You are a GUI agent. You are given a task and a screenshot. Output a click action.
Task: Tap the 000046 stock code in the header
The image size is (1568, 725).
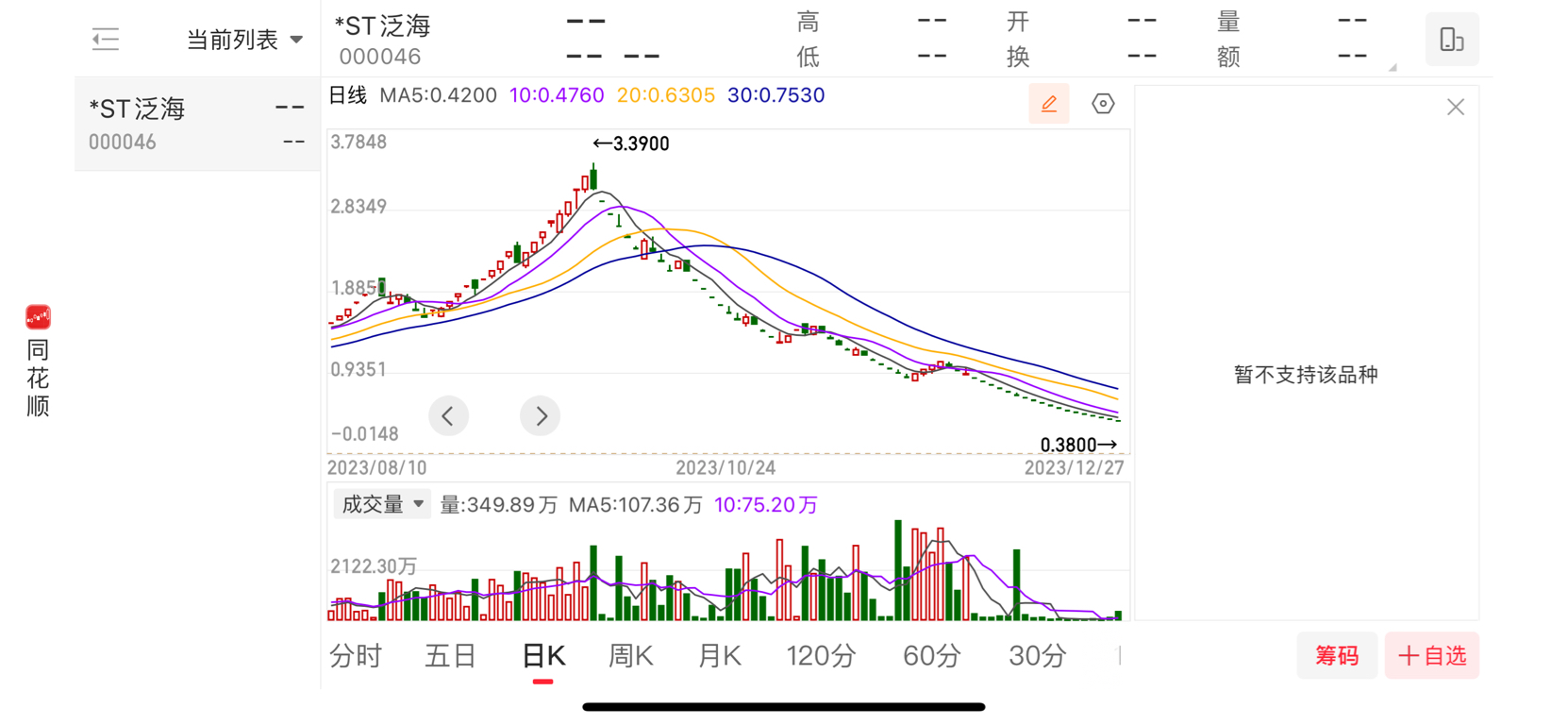pyautogui.click(x=380, y=57)
